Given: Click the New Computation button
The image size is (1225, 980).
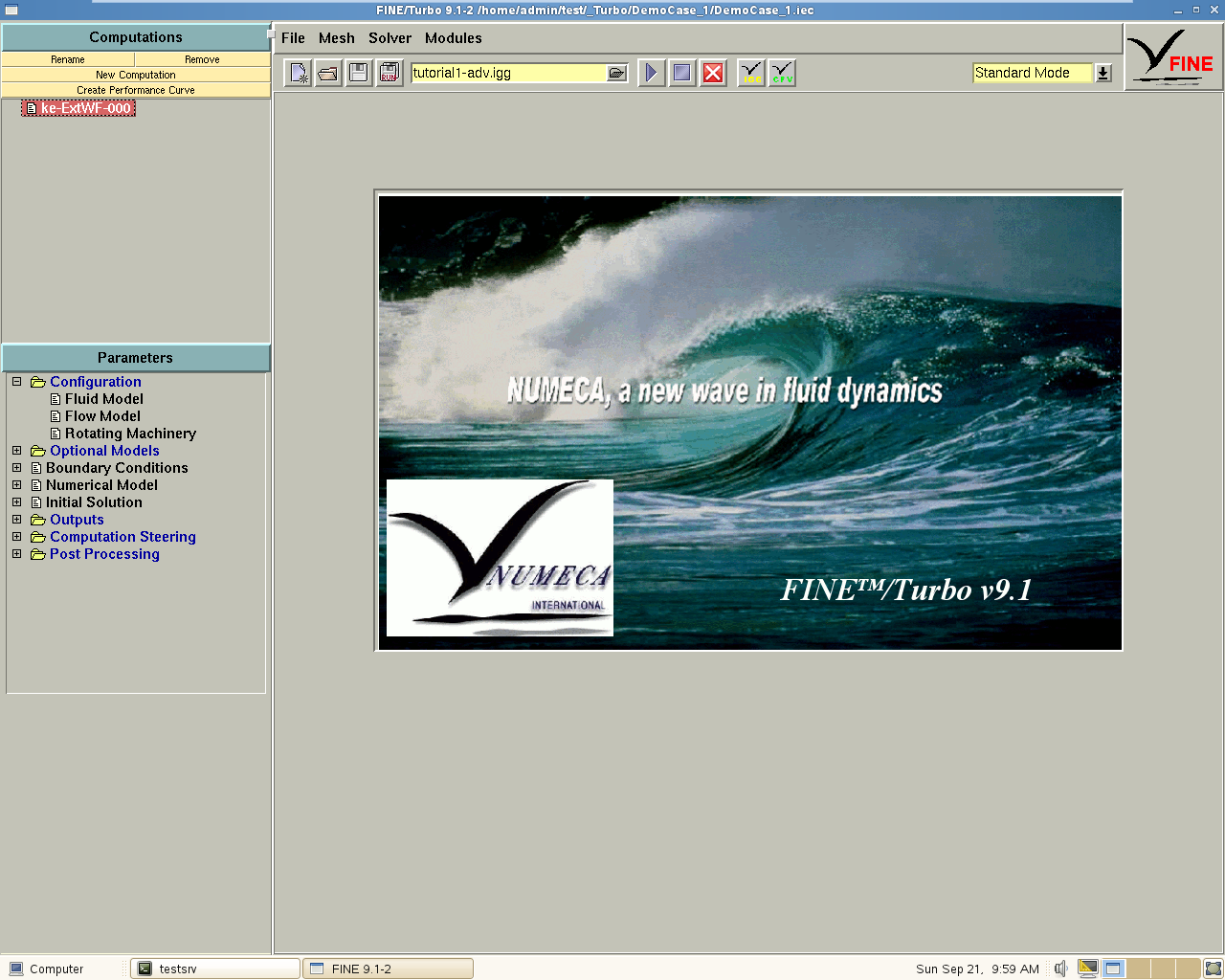Looking at the screenshot, I should coord(136,75).
